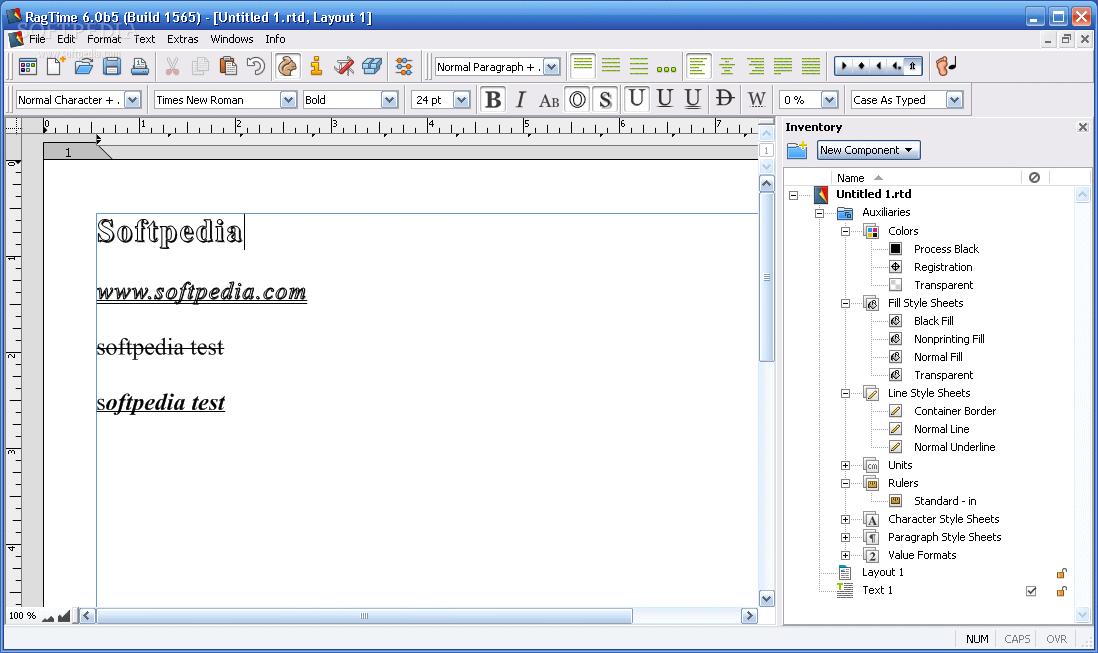
Task: Collapse the Colors tree node
Action: point(845,231)
